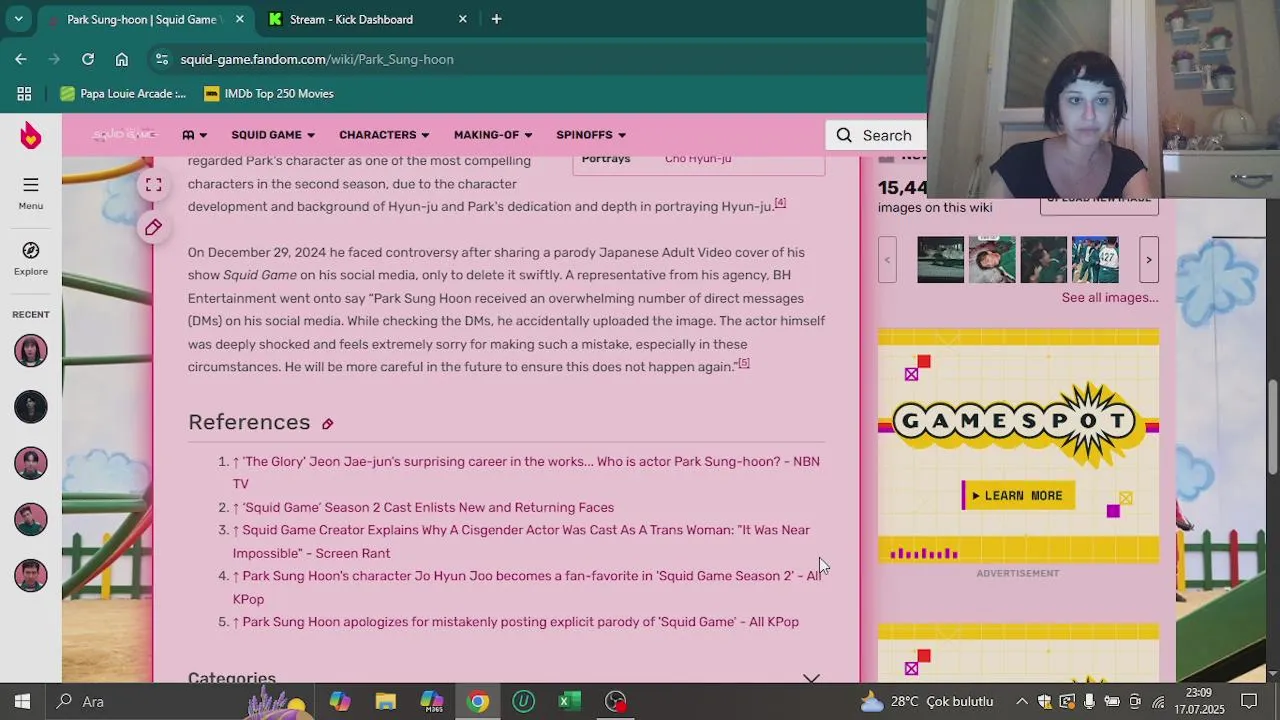Open the player 127 image thumbnail
The height and width of the screenshot is (720, 1280).
tap(1095, 260)
